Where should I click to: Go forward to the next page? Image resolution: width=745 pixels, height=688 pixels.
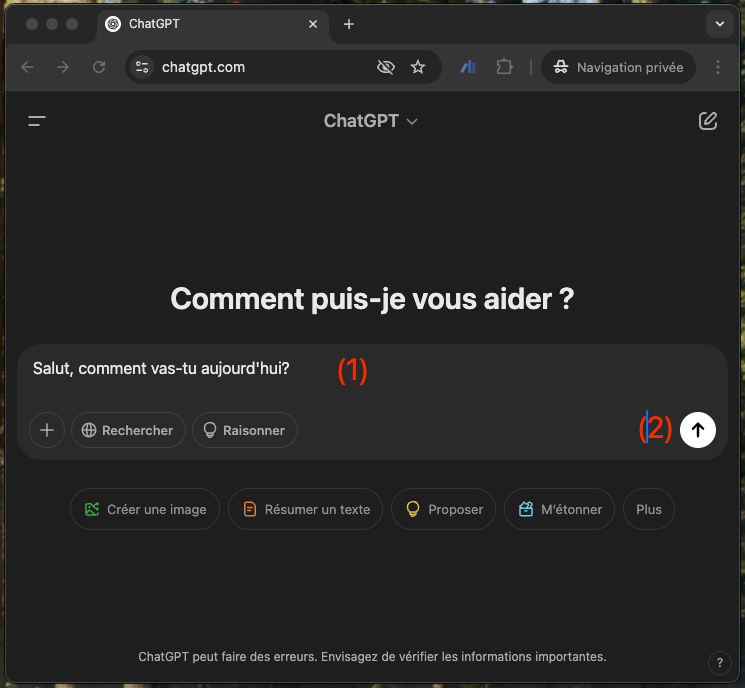pyautogui.click(x=63, y=67)
